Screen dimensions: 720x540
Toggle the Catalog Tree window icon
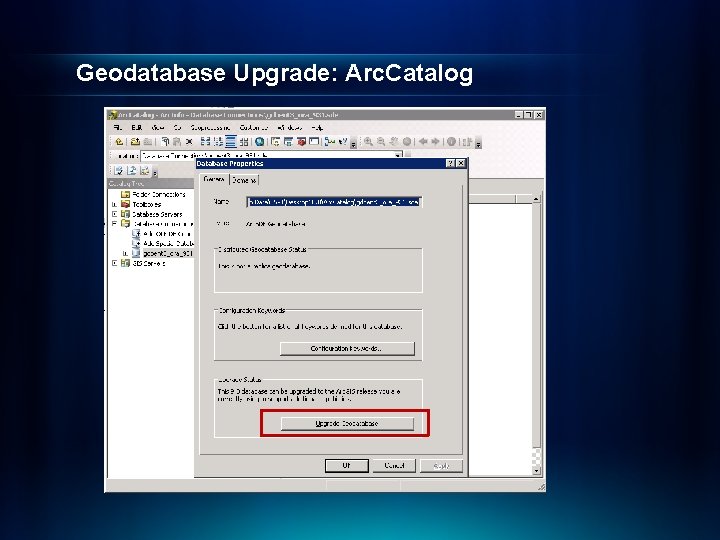click(276, 142)
